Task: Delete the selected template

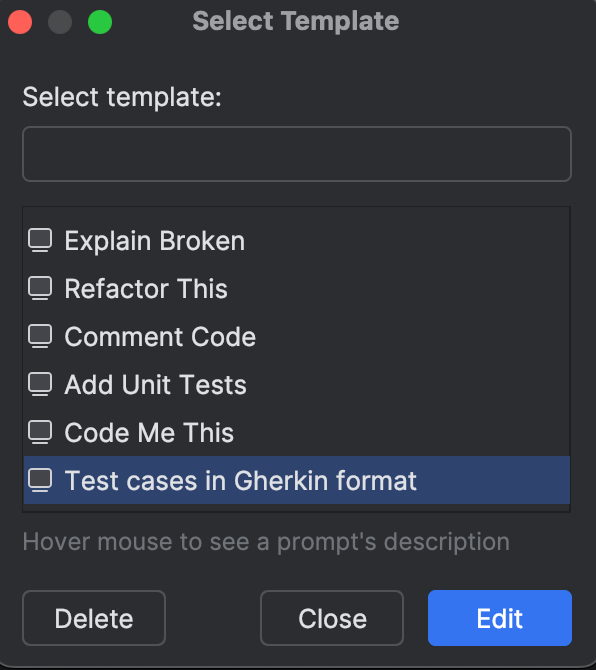Action: click(94, 618)
